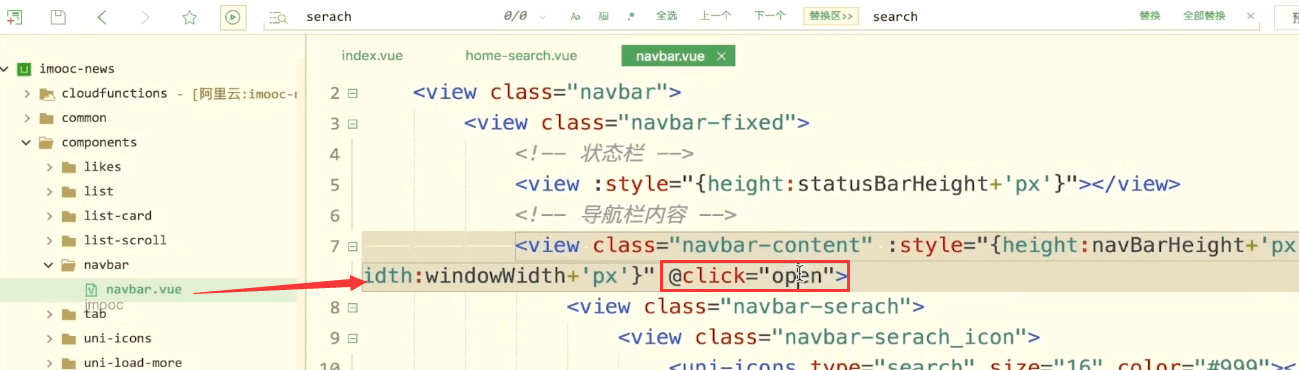1299x370 pixels.
Task: Click the likes folder icon
Action: (69, 167)
